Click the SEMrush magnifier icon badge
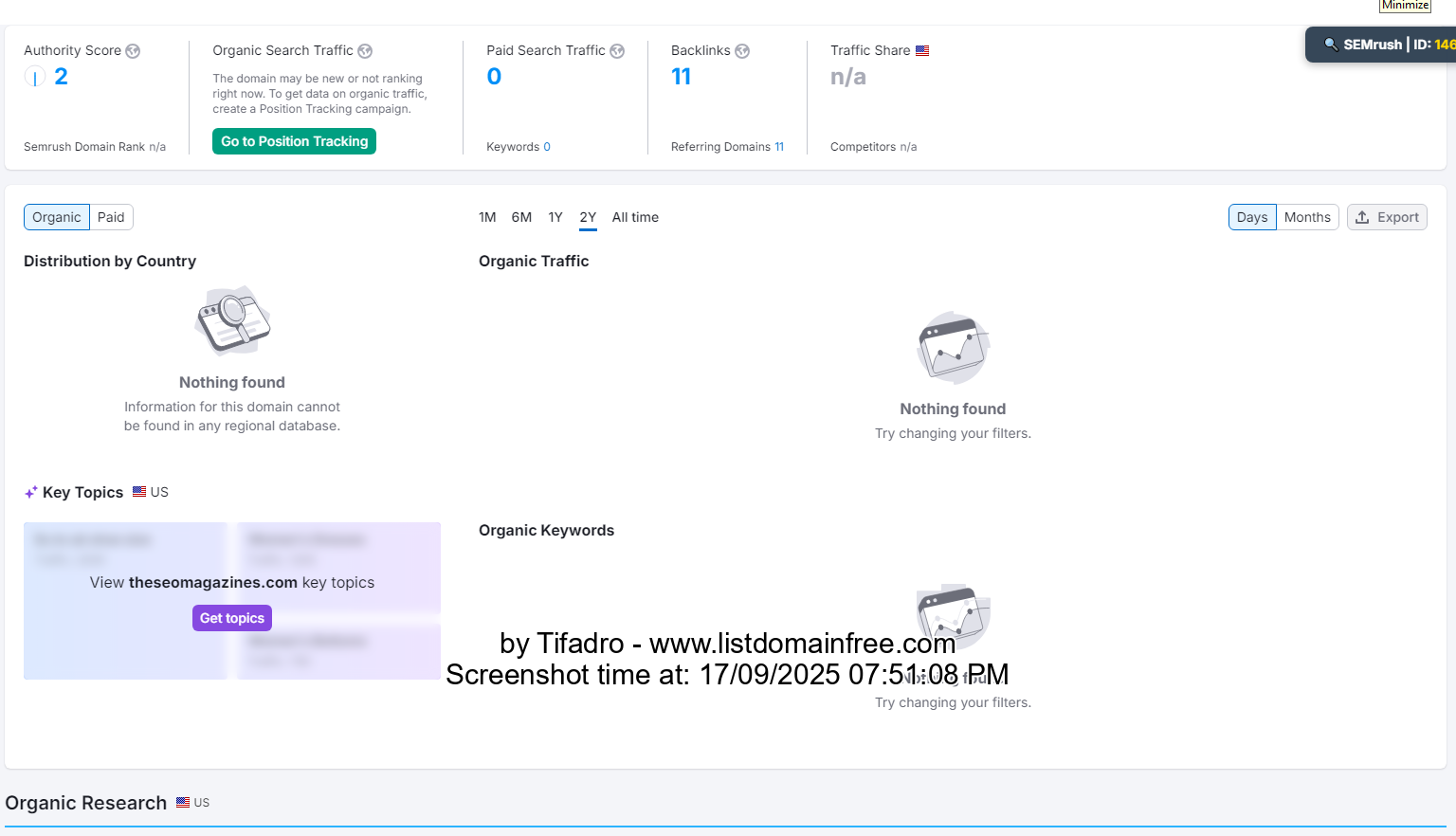The height and width of the screenshot is (836, 1456). point(1331,44)
